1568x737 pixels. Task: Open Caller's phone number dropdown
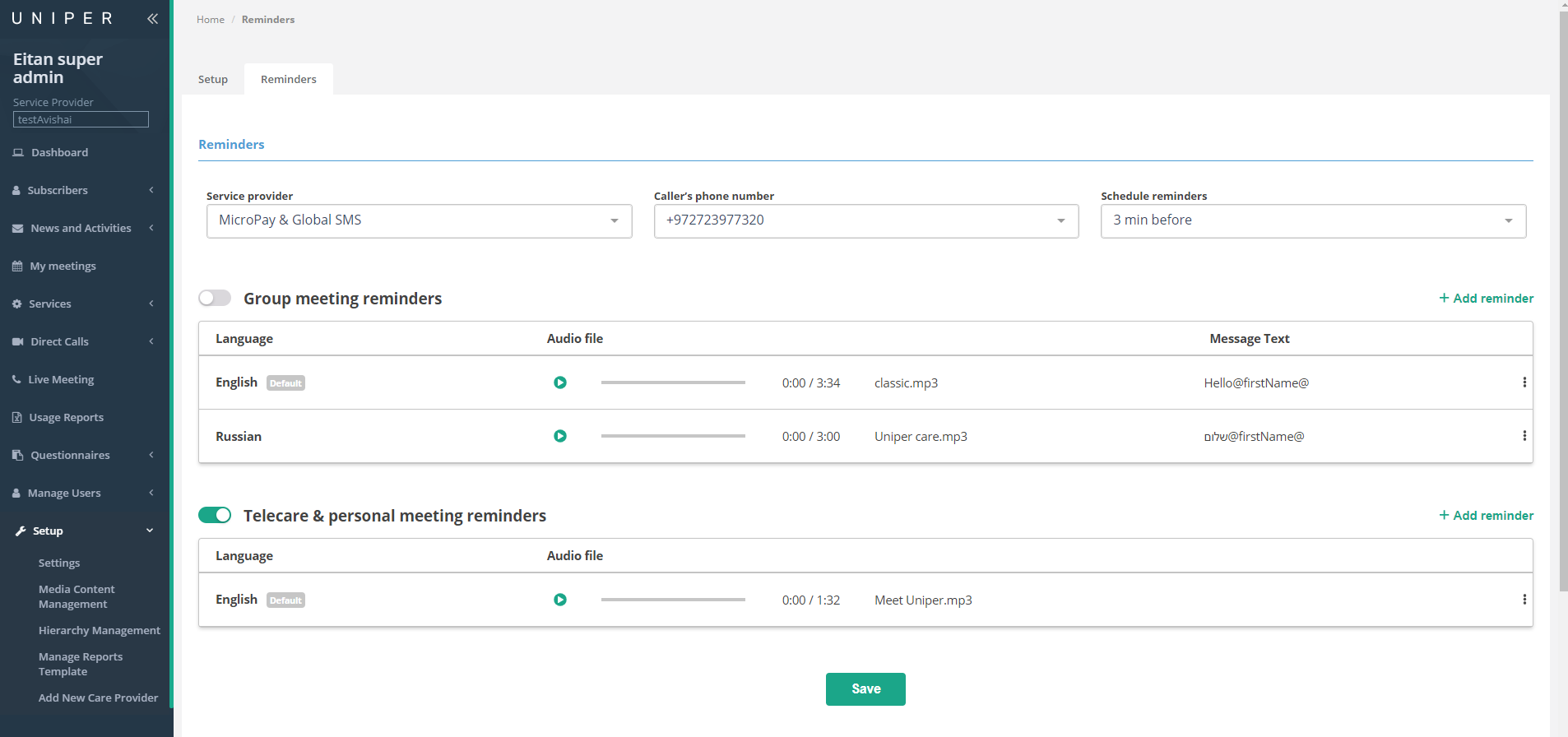[865, 220]
